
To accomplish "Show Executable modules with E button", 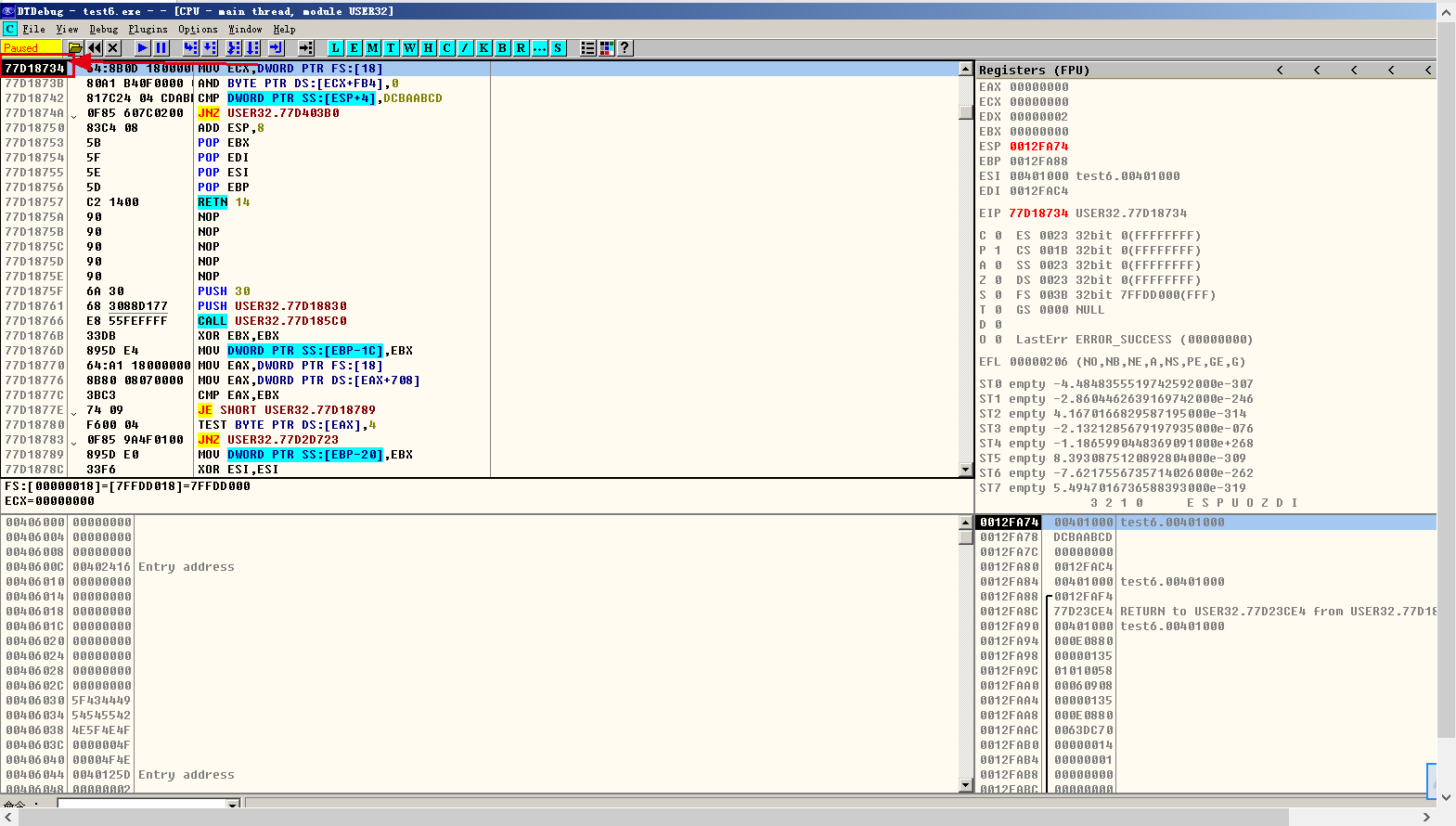I will (x=354, y=48).
